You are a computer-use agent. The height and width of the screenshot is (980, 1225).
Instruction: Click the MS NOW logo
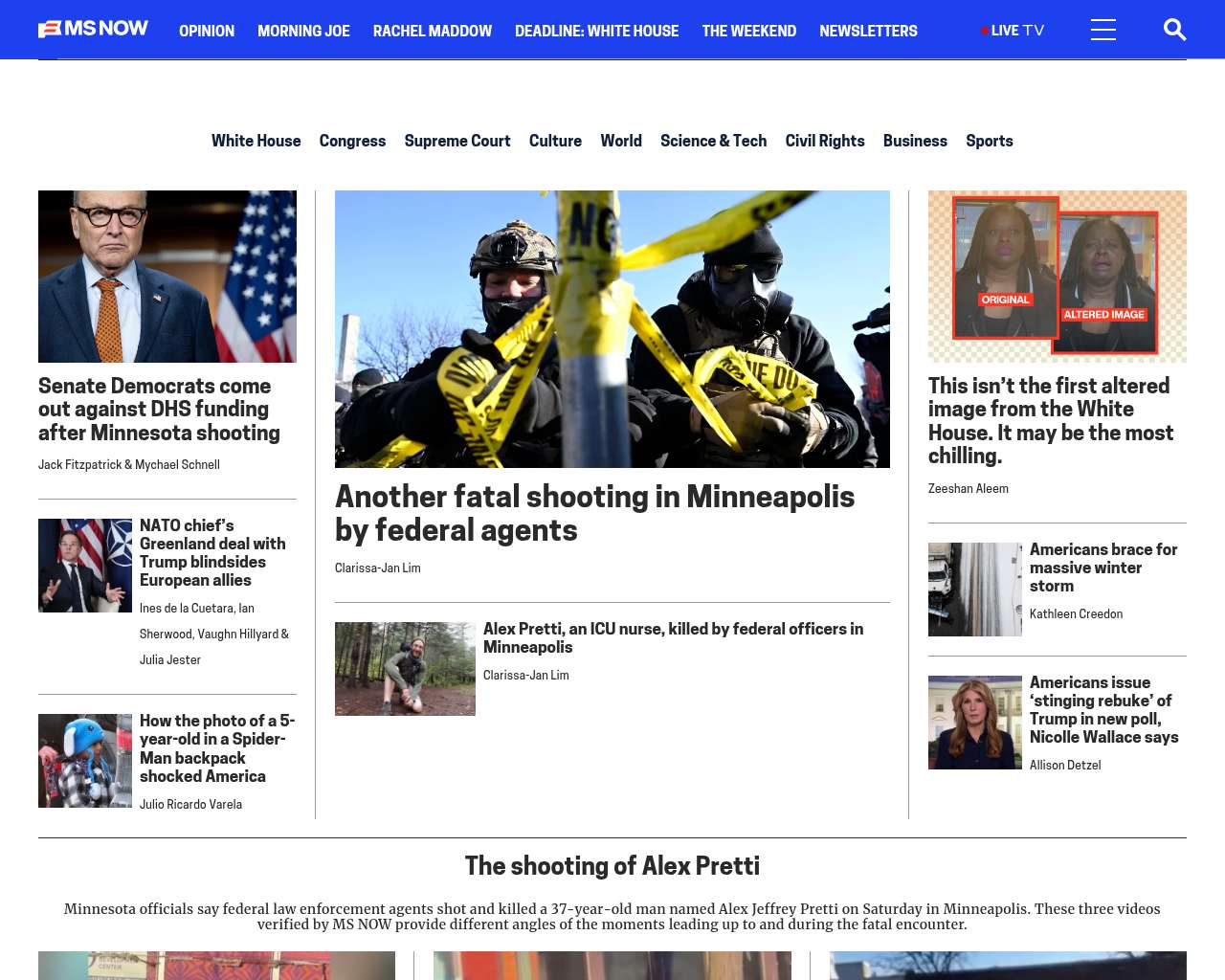click(93, 30)
